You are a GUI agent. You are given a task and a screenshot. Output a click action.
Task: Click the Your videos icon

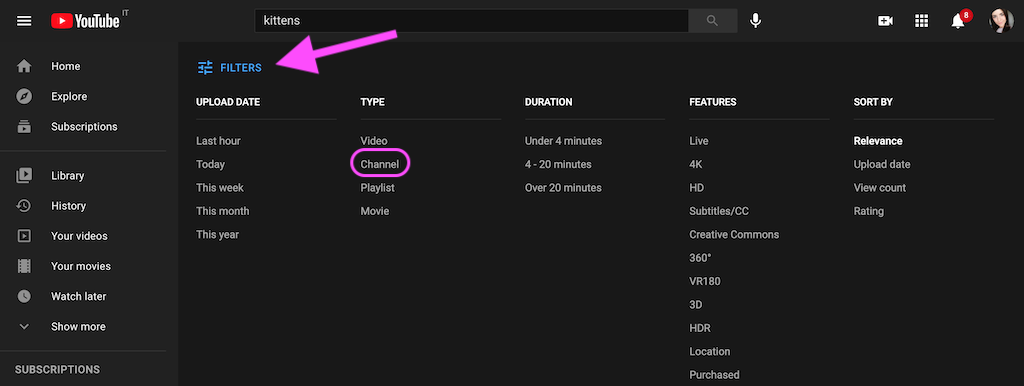(x=24, y=236)
